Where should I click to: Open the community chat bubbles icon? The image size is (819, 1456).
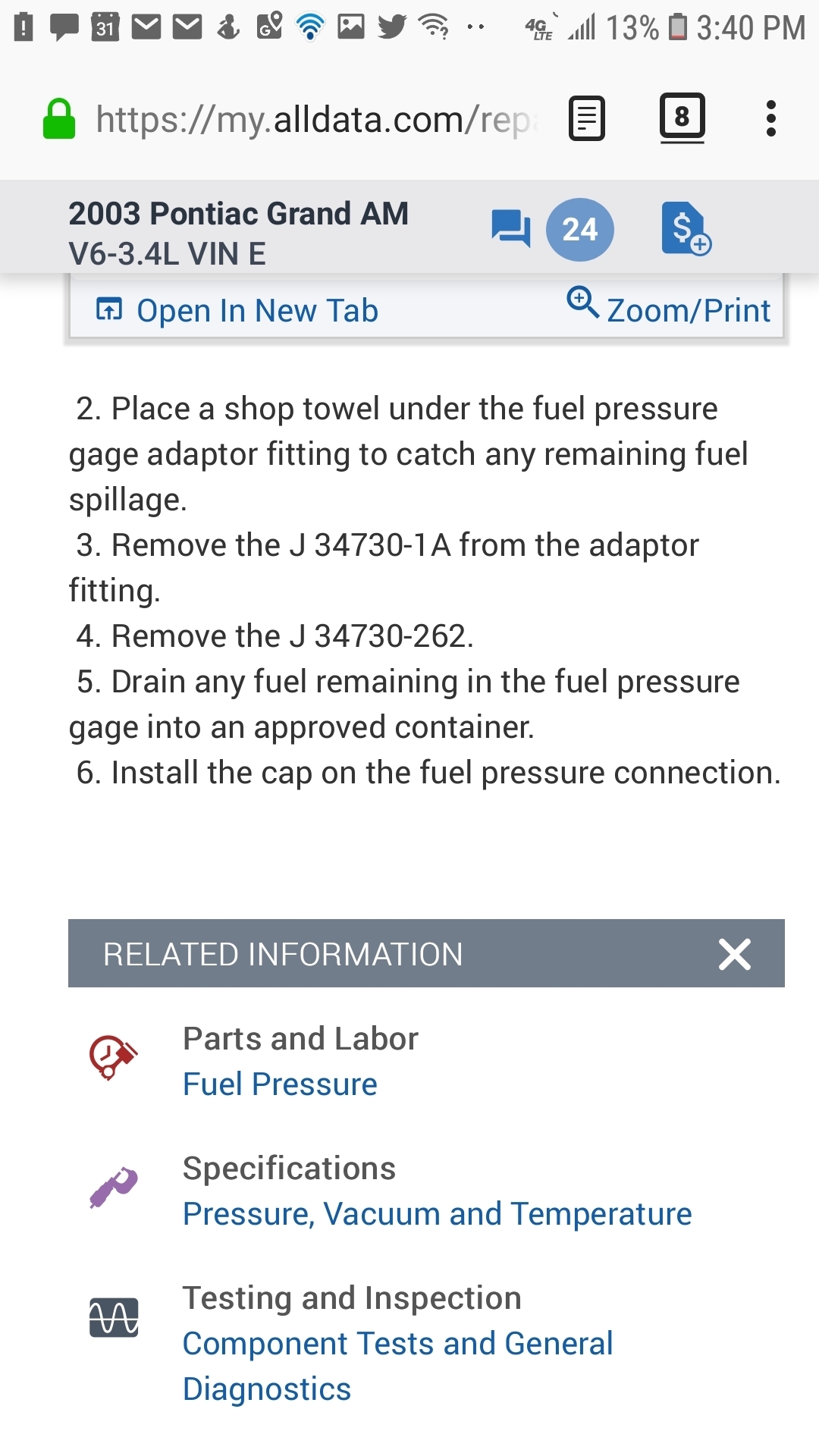pos(510,228)
